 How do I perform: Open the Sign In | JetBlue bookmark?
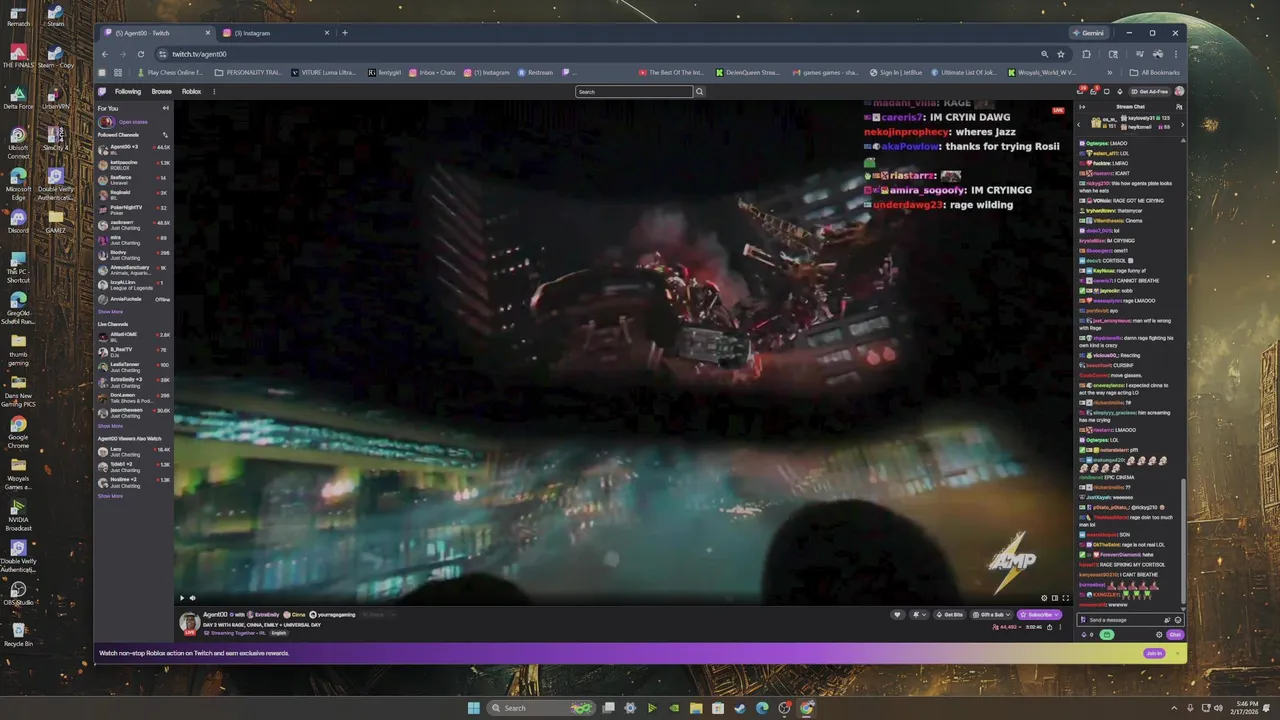pos(895,73)
